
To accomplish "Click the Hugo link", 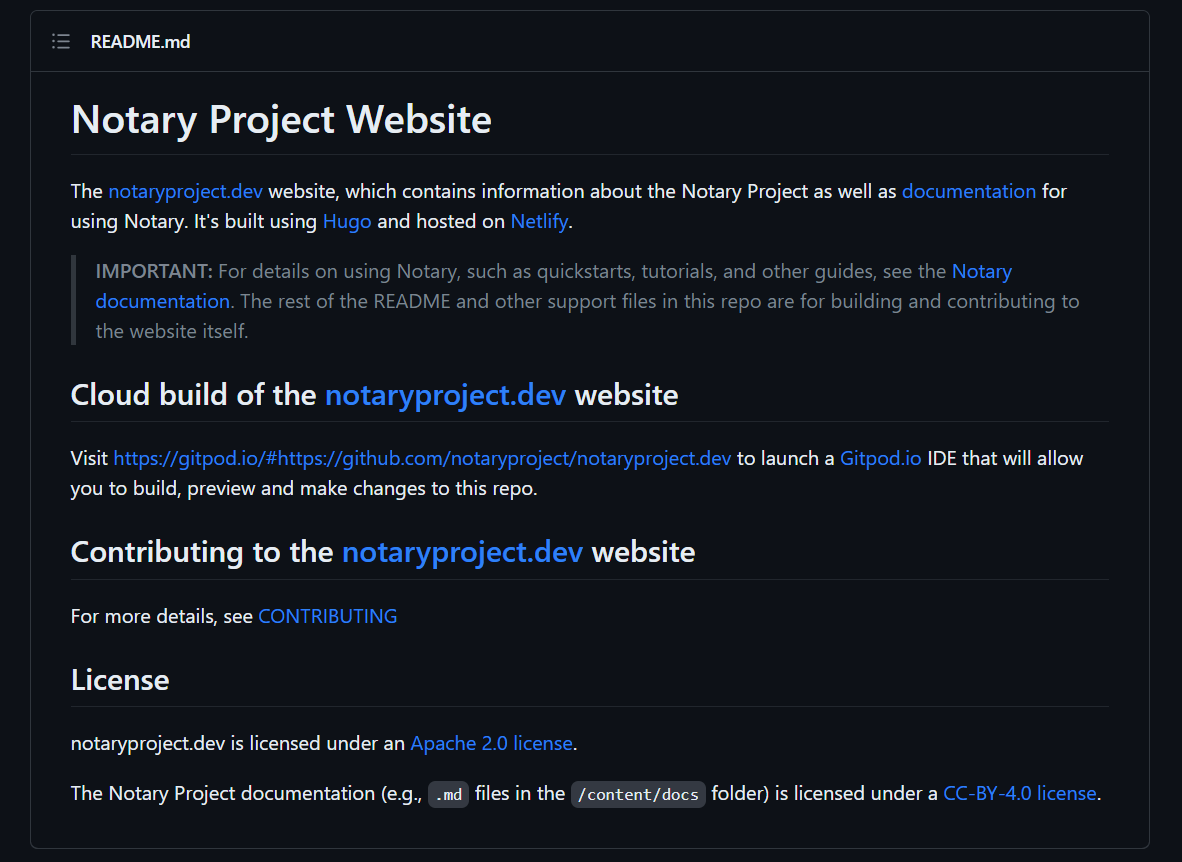I will point(346,221).
